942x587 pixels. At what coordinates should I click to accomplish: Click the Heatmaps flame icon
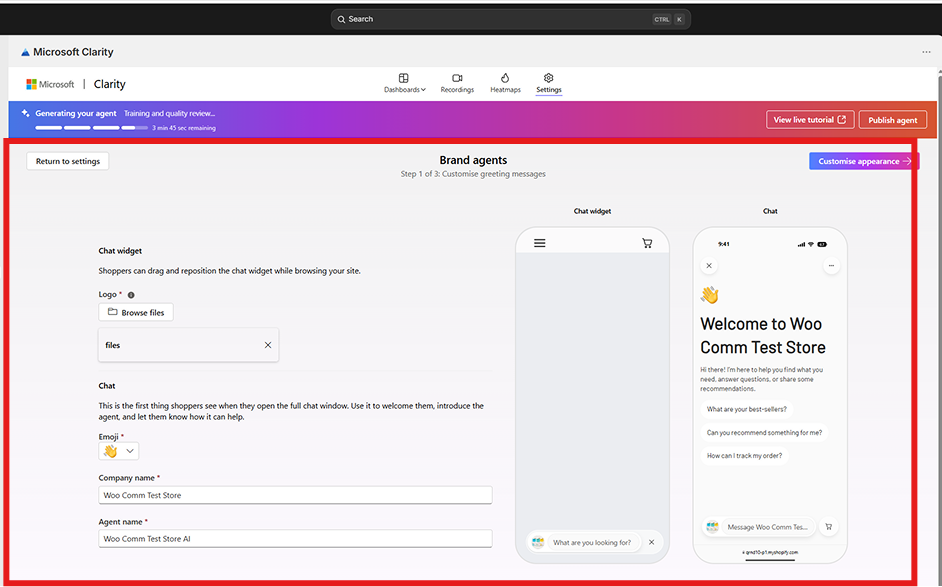(x=505, y=78)
